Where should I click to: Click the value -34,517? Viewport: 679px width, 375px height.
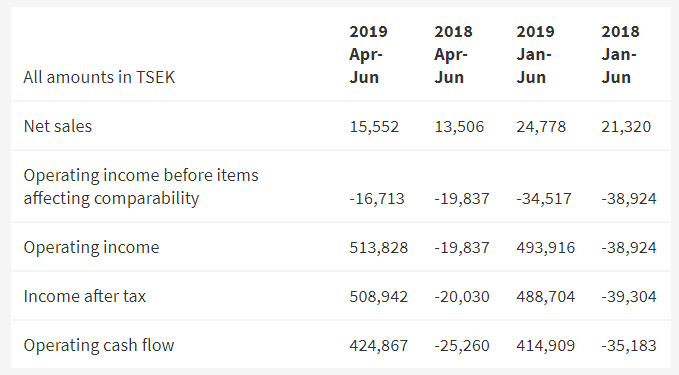[544, 199]
